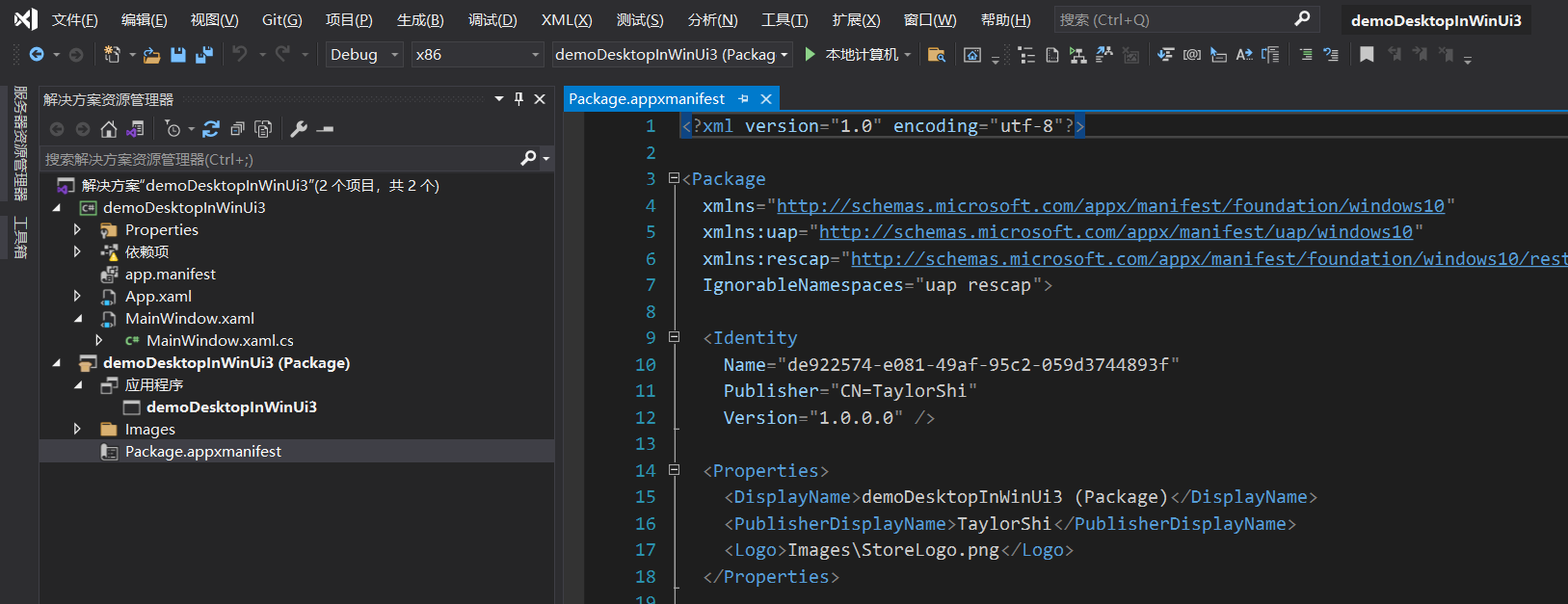Click the home icon in Solution Explorer

pyautogui.click(x=109, y=129)
